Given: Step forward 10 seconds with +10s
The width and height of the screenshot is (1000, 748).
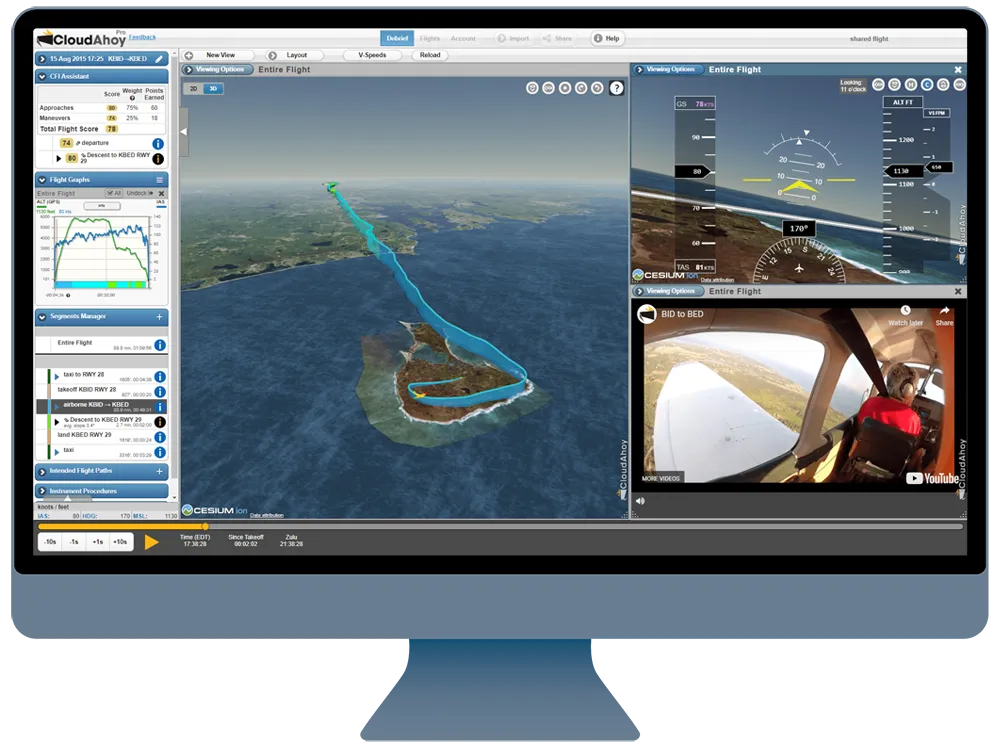Looking at the screenshot, I should point(120,542).
